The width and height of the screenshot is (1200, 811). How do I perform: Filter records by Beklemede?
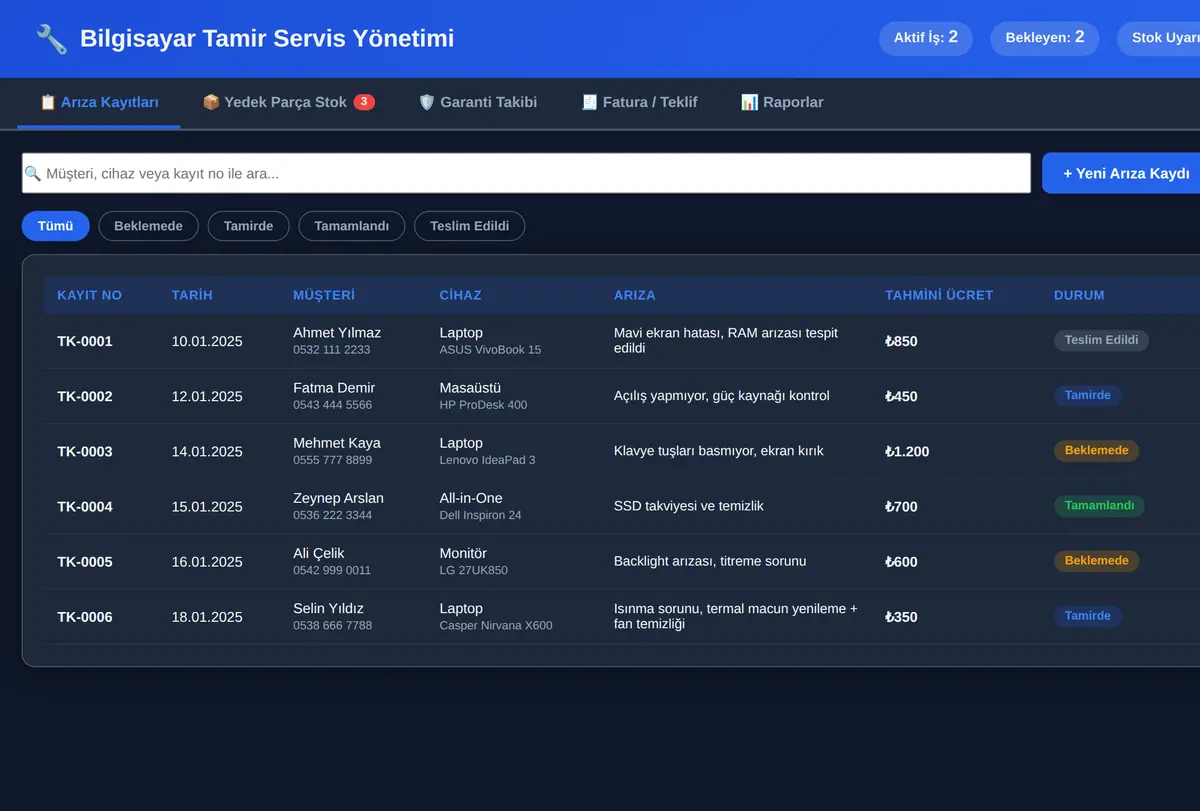[148, 226]
